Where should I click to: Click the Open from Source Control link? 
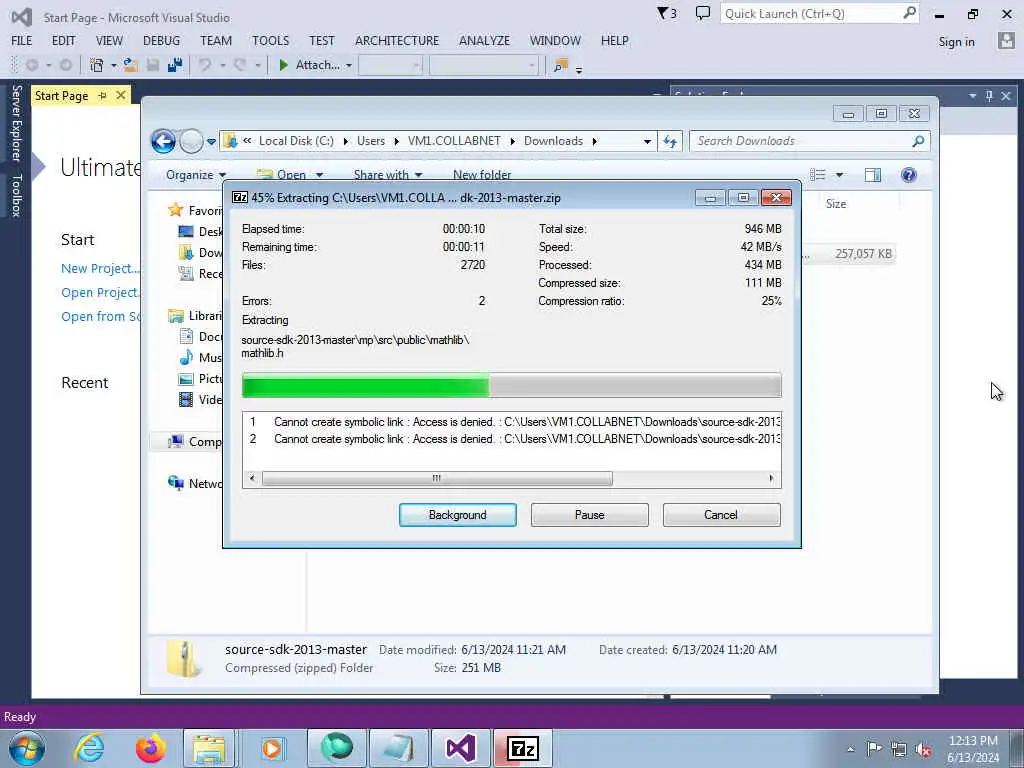point(100,317)
